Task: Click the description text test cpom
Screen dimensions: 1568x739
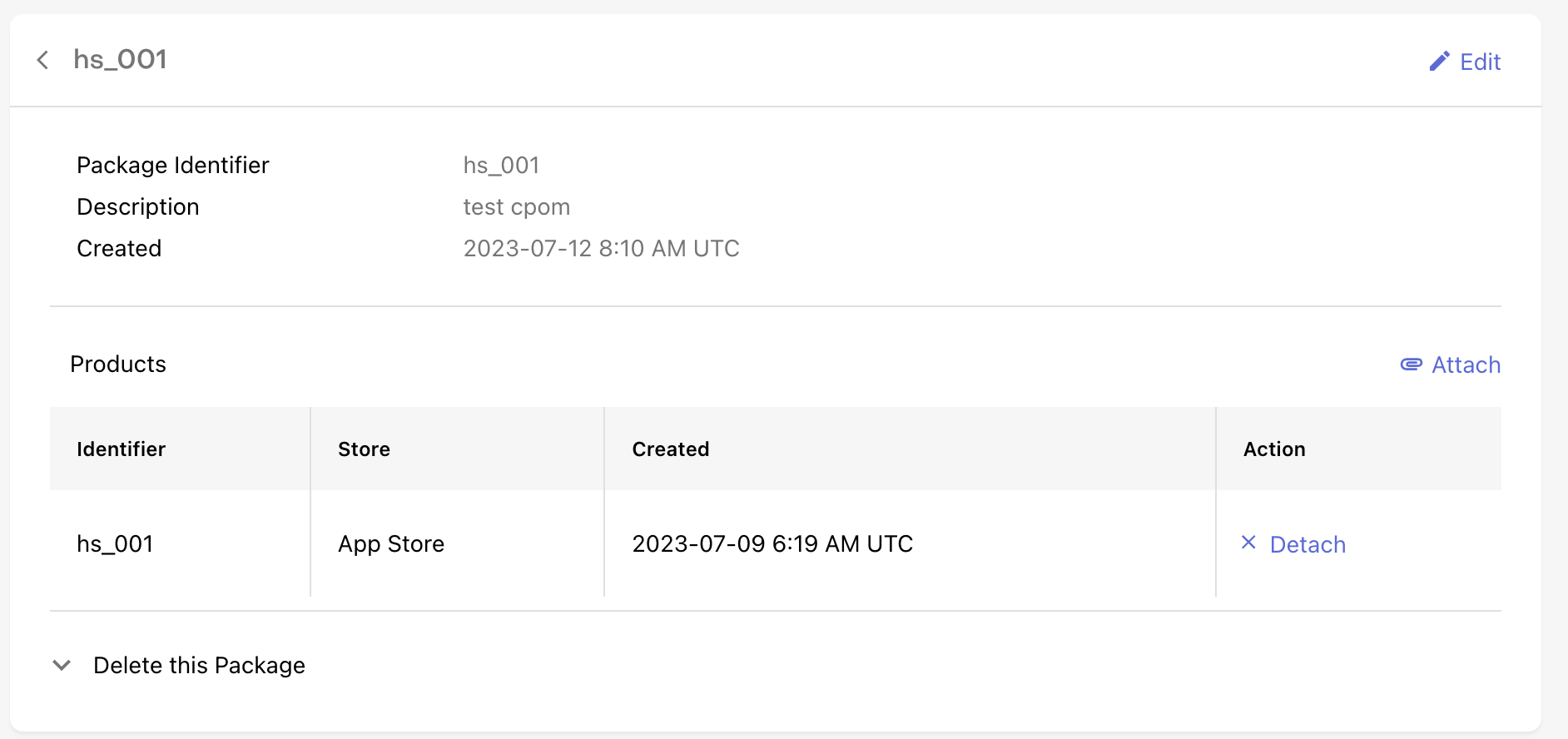Action: 516,206
